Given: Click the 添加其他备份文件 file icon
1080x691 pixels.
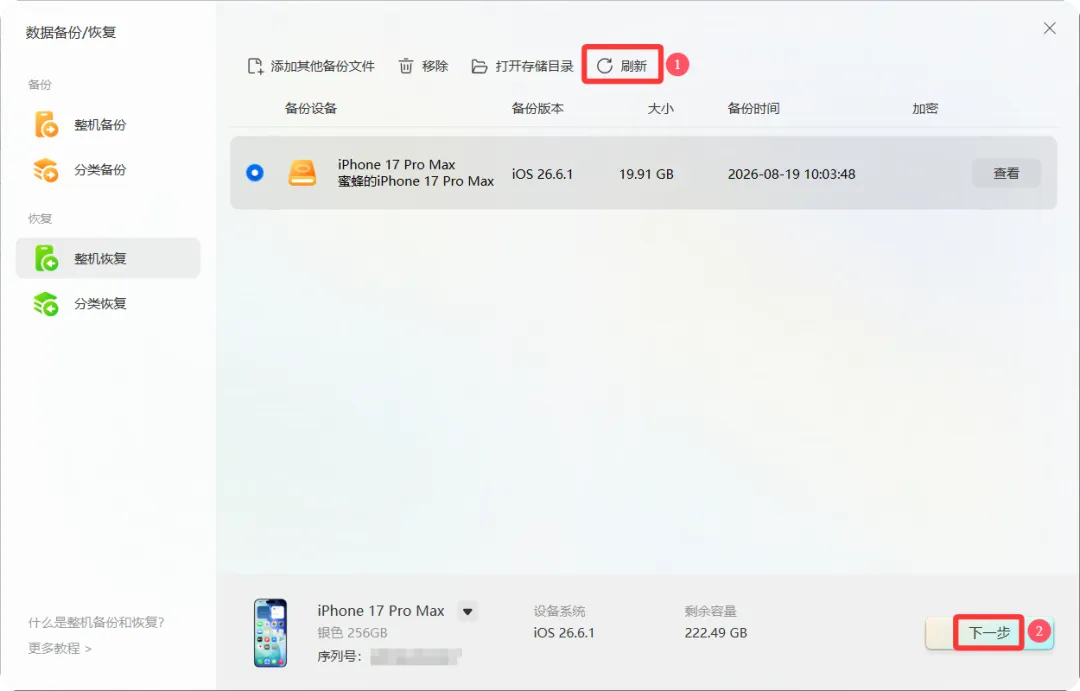Looking at the screenshot, I should [256, 66].
